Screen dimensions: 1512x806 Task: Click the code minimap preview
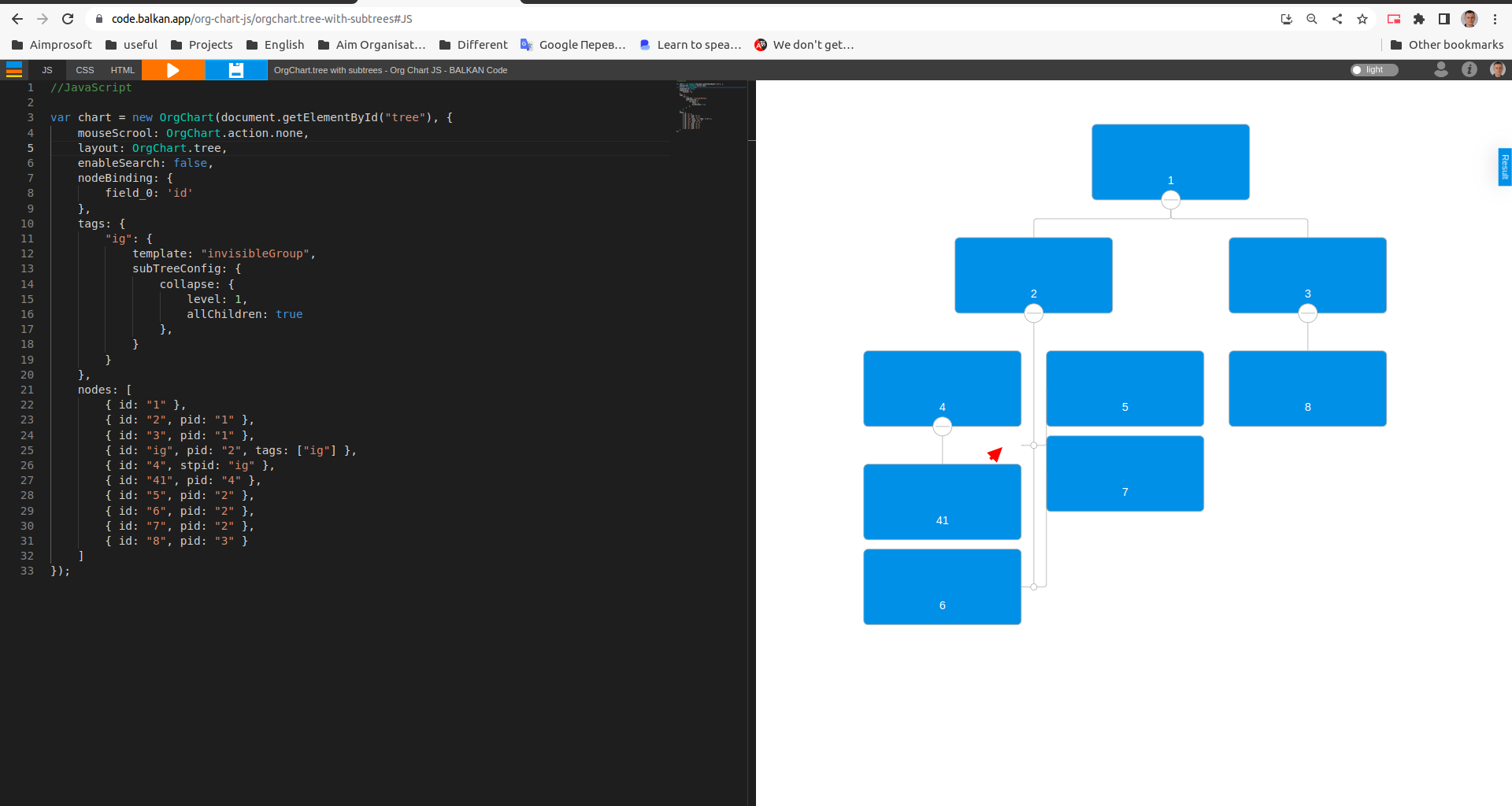[x=697, y=102]
